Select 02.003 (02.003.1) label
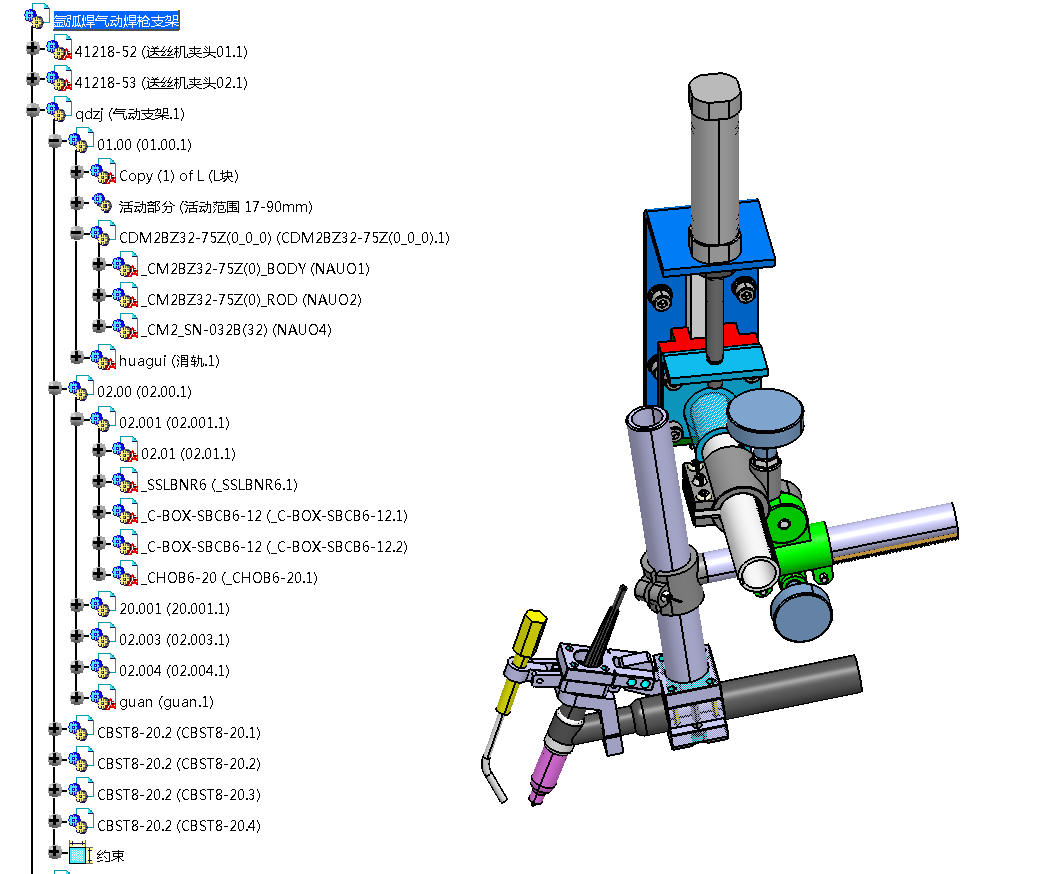 pyautogui.click(x=174, y=639)
